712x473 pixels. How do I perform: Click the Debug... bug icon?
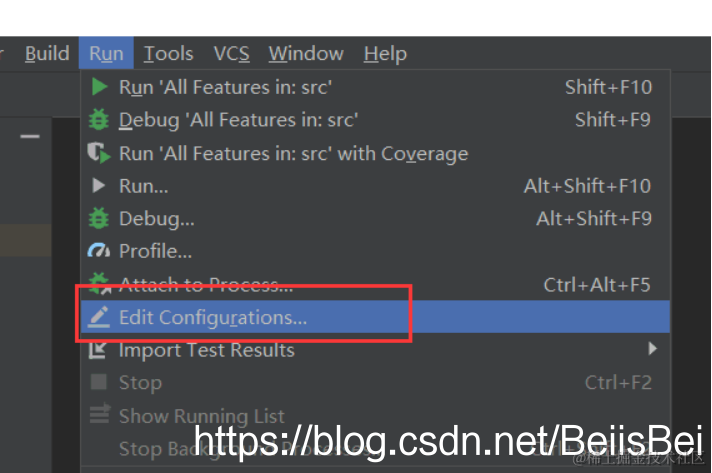99,218
